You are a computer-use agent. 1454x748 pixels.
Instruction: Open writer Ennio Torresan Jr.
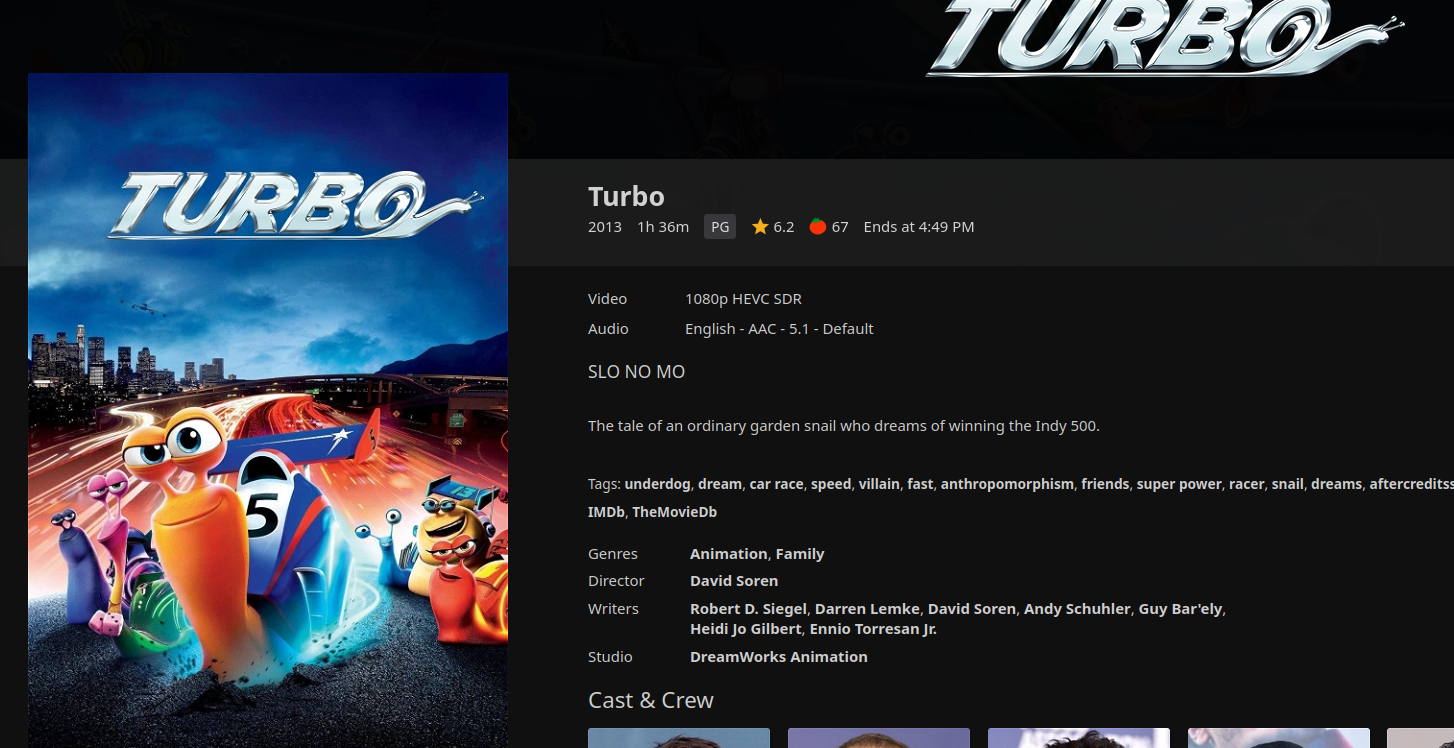click(x=873, y=629)
